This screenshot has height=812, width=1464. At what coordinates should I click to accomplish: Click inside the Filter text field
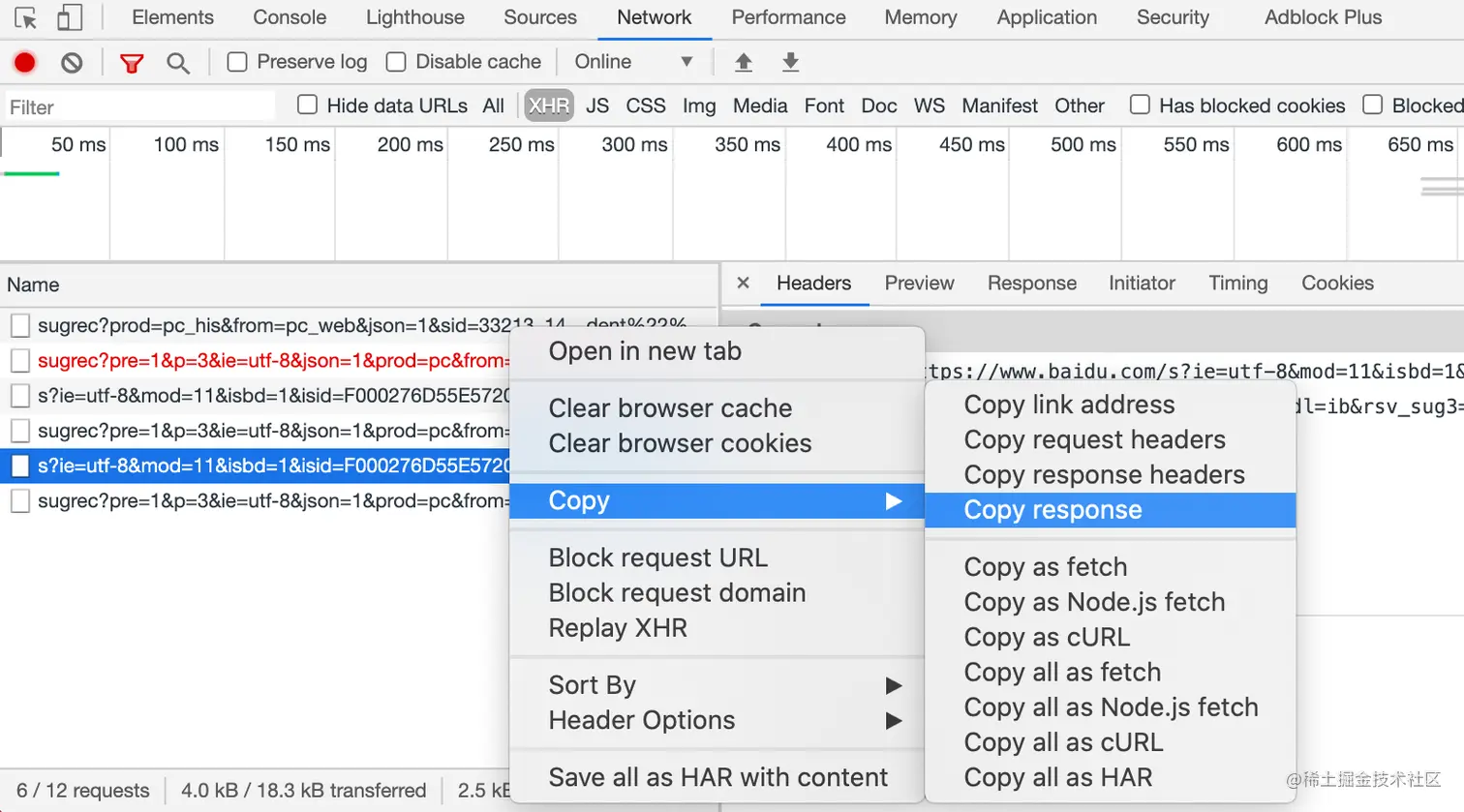(x=140, y=106)
